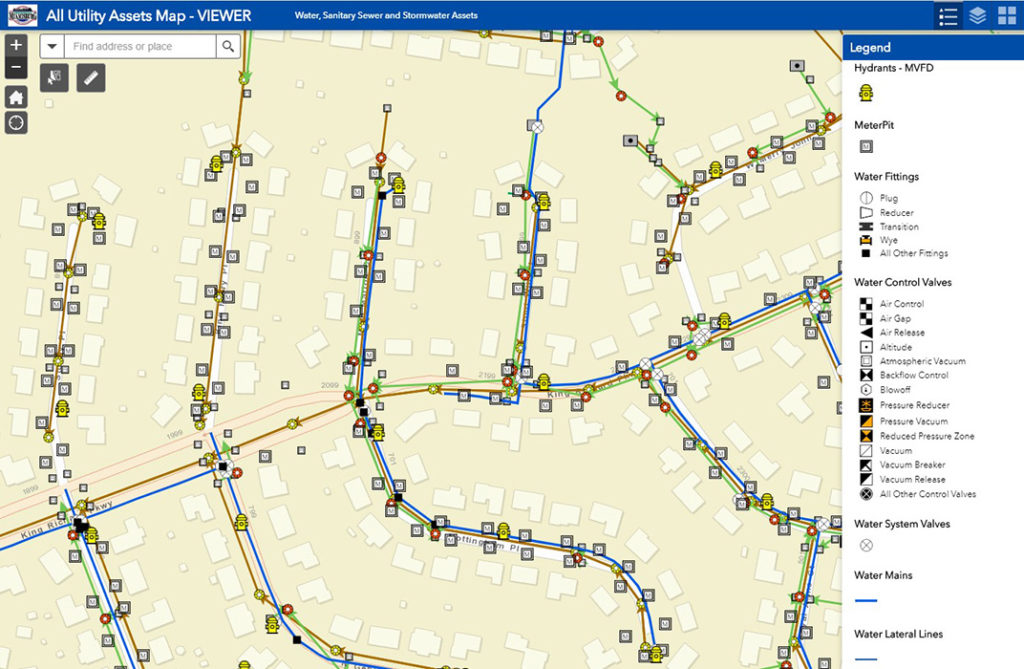Image resolution: width=1024 pixels, height=669 pixels.
Task: Activate the Select features tool
Action: coord(54,77)
